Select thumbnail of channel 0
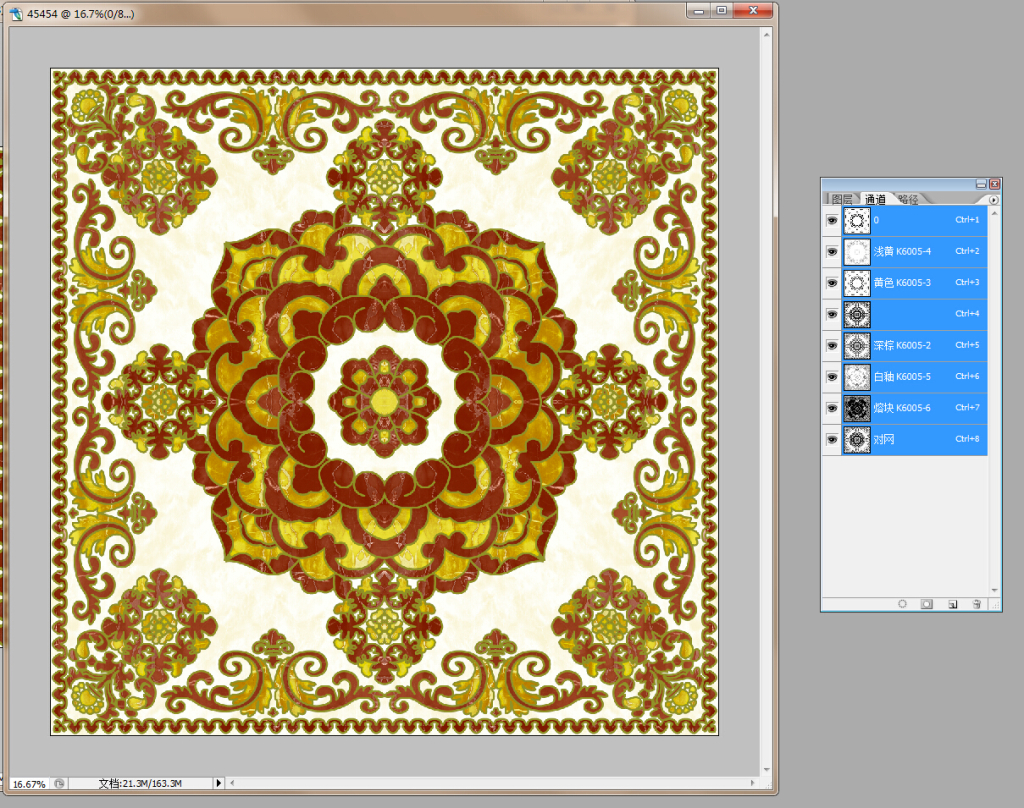 [x=857, y=221]
